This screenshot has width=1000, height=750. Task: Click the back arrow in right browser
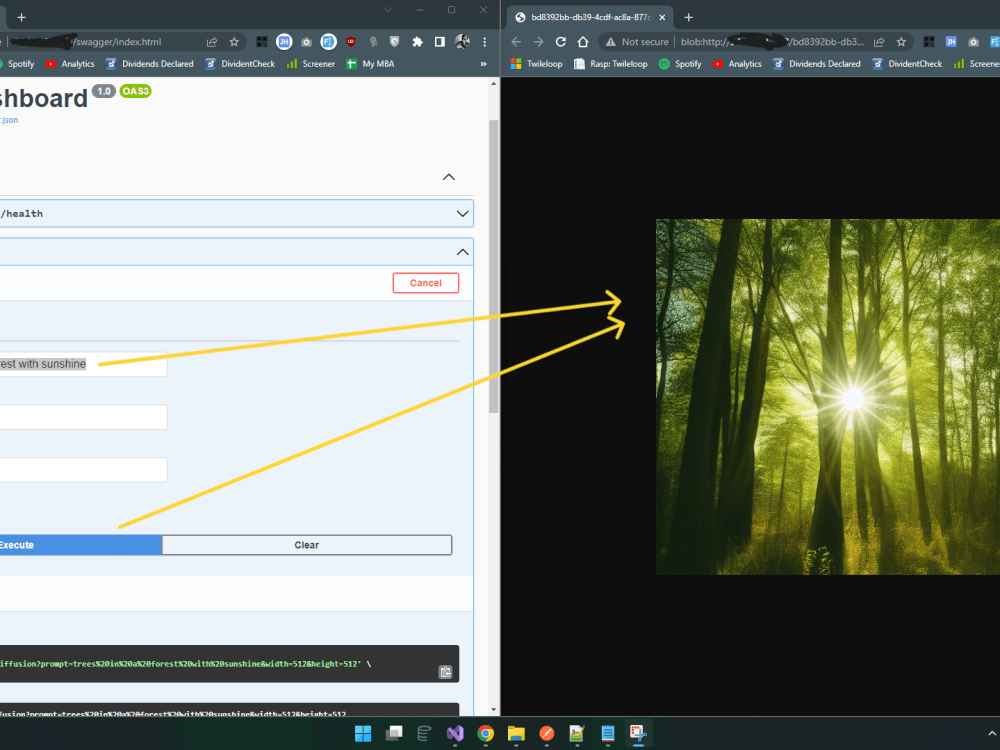[516, 42]
